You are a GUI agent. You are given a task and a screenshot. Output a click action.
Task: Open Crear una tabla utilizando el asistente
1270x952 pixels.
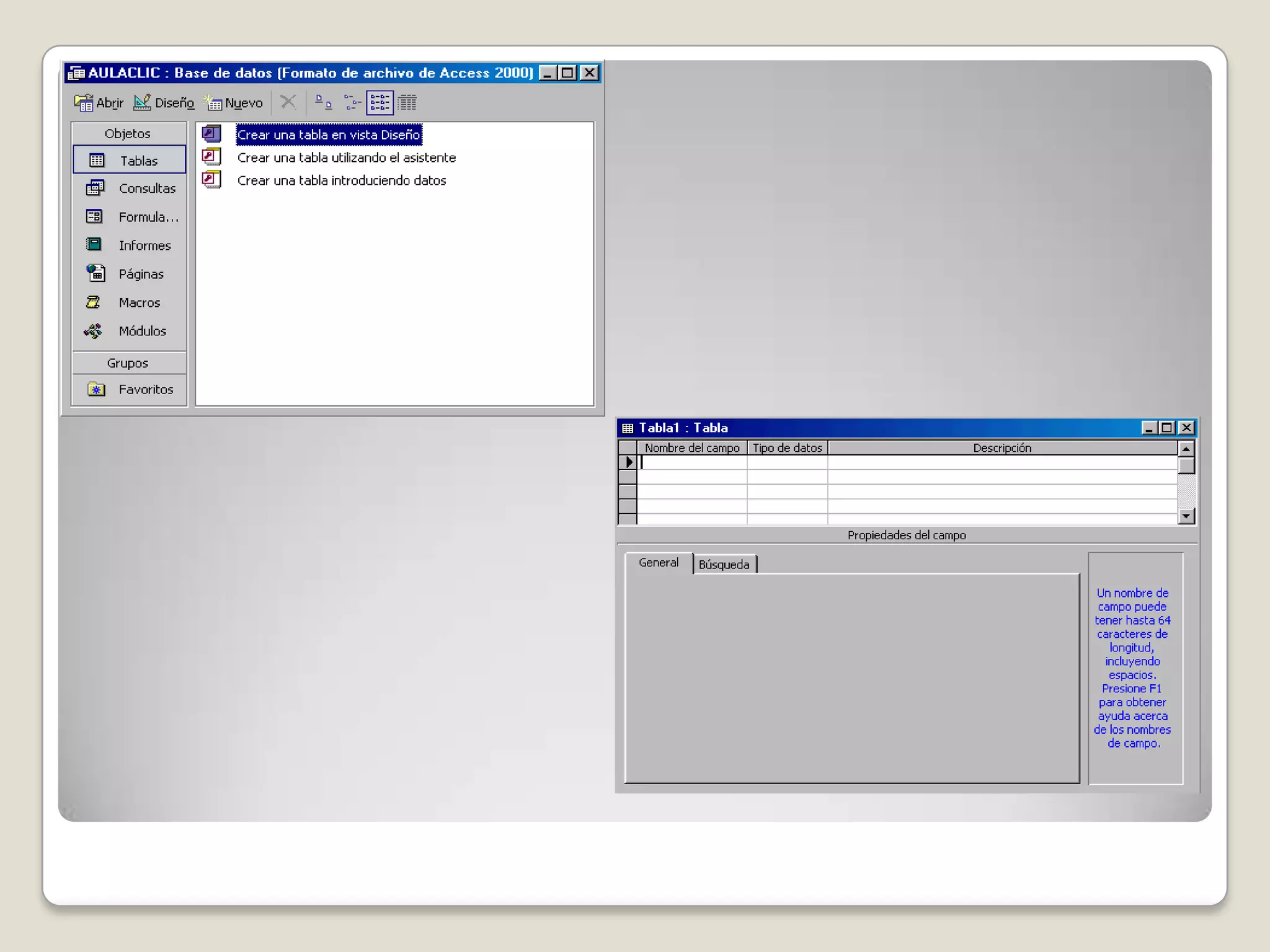(346, 158)
